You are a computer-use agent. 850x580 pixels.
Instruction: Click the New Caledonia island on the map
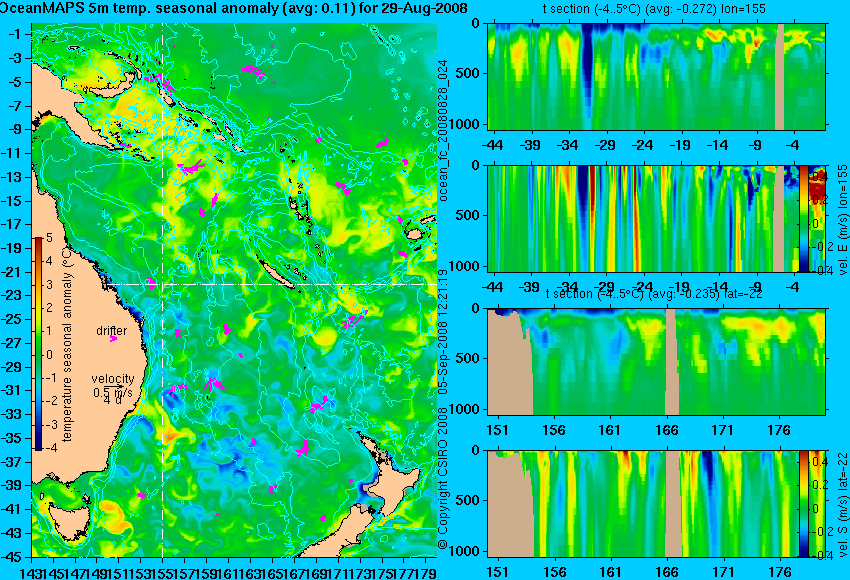[x=278, y=273]
